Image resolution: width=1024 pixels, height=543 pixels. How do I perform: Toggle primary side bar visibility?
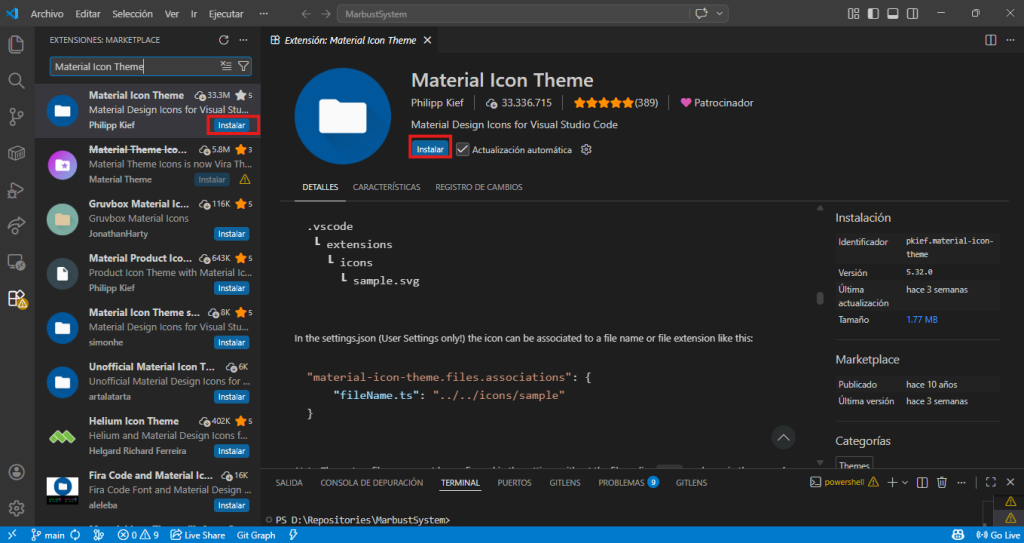[873, 14]
